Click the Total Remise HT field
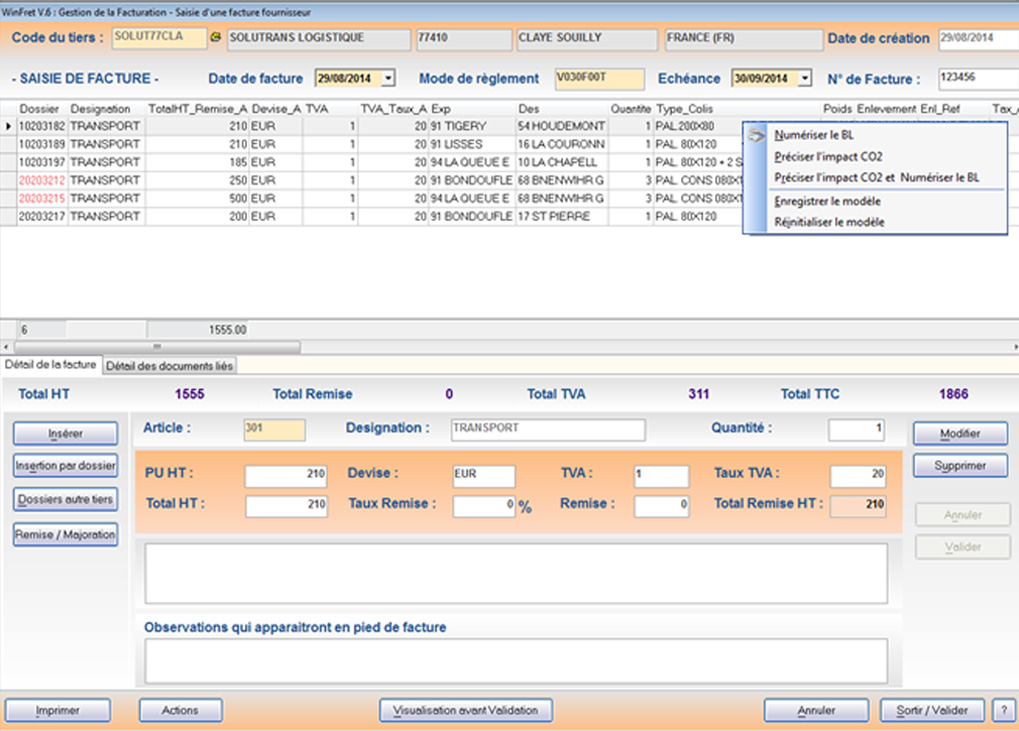Screen dimensions: 1019x731 (x=858, y=506)
